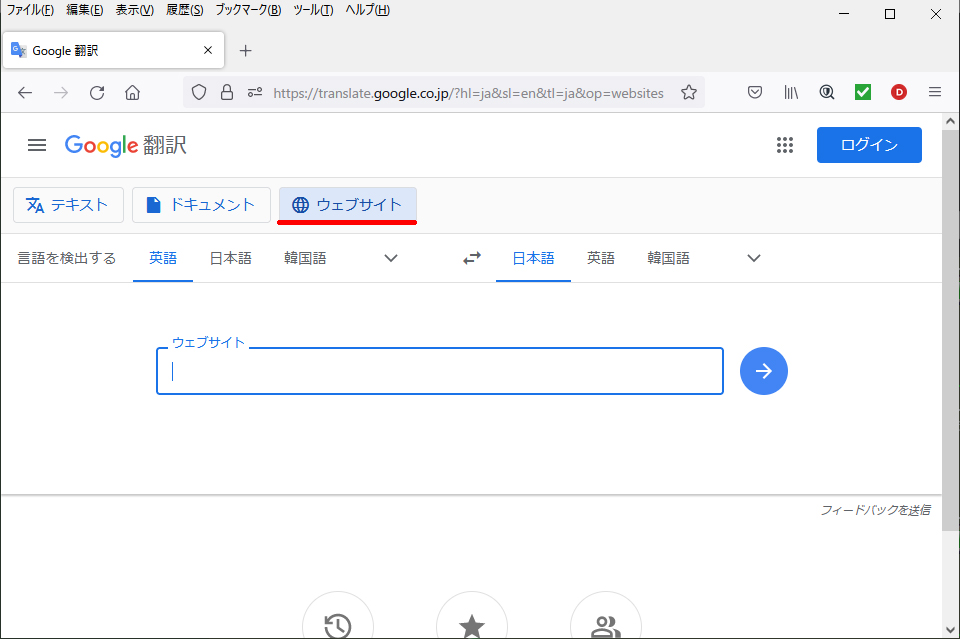The width and height of the screenshot is (960, 639).
Task: Click the browser forward arrow
Action: click(61, 93)
